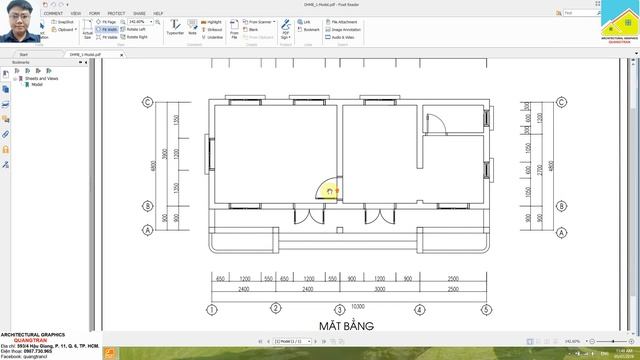Close the DHNB_1-Model.pdf tab
This screenshot has width=640, height=360.
122,55
